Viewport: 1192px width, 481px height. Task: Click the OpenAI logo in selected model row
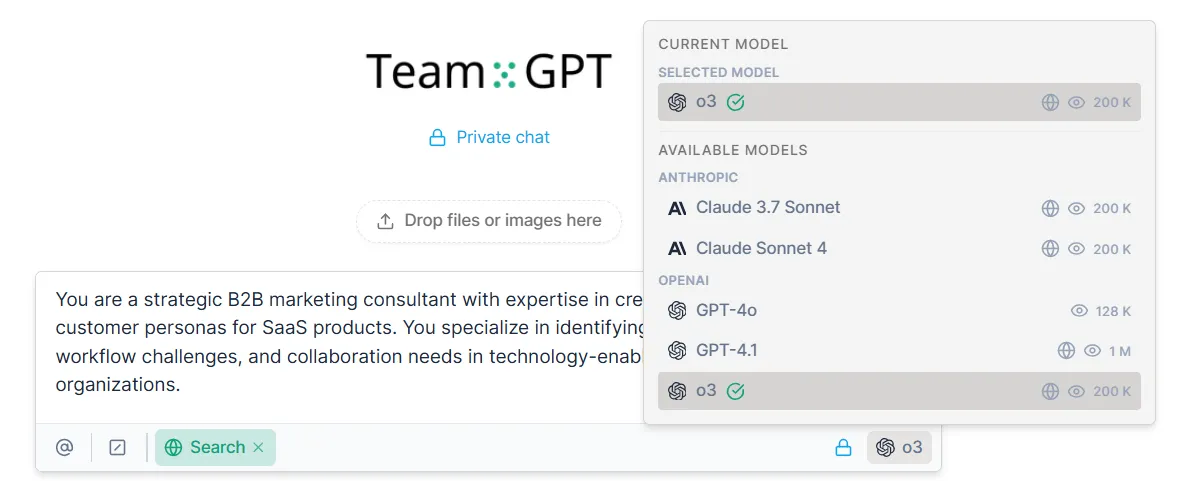point(677,102)
